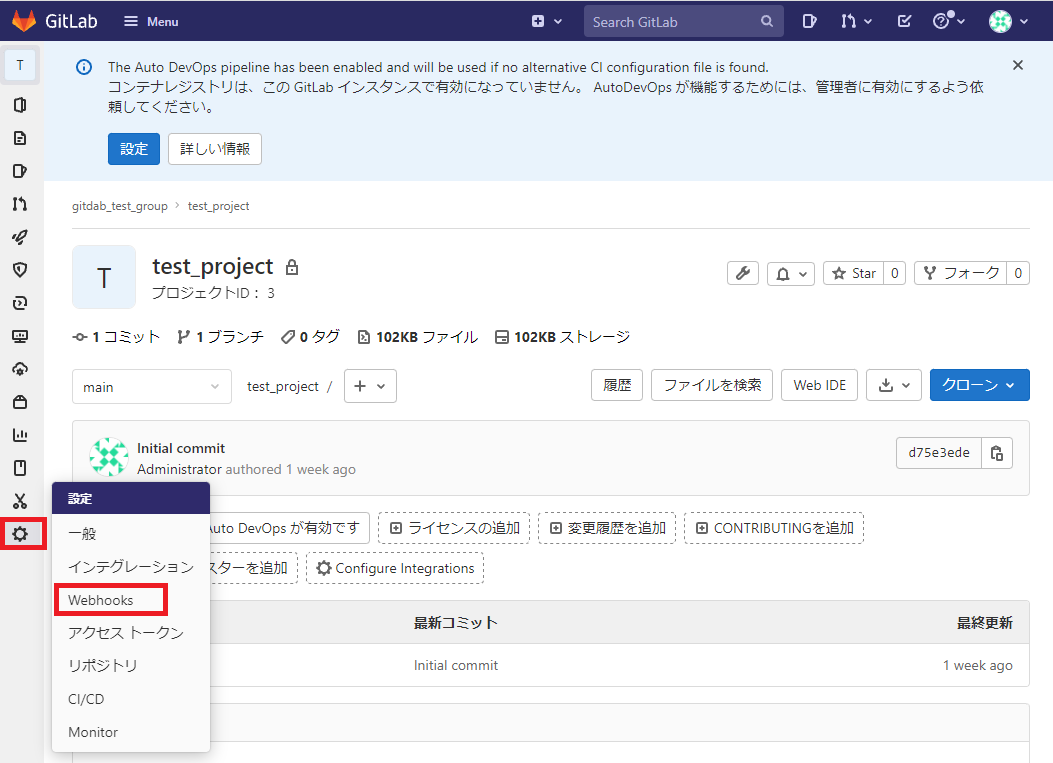Open the CI/CD rocket icon

click(20, 237)
